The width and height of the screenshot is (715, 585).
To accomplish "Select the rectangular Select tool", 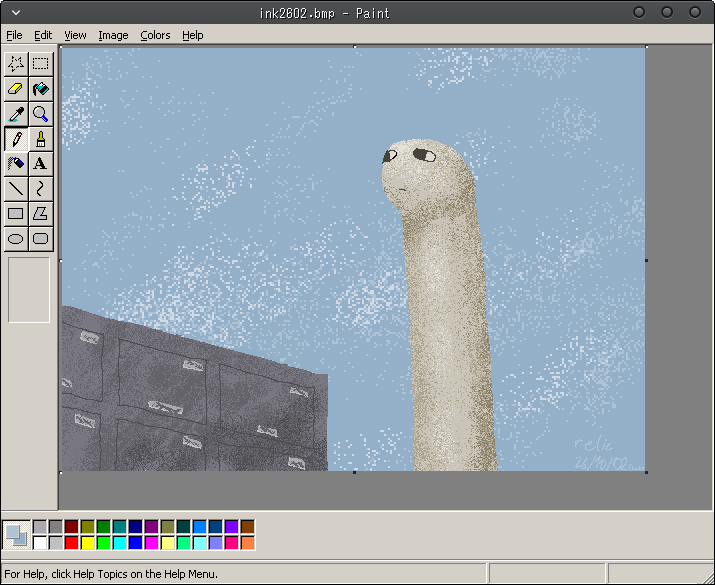I will click(41, 63).
